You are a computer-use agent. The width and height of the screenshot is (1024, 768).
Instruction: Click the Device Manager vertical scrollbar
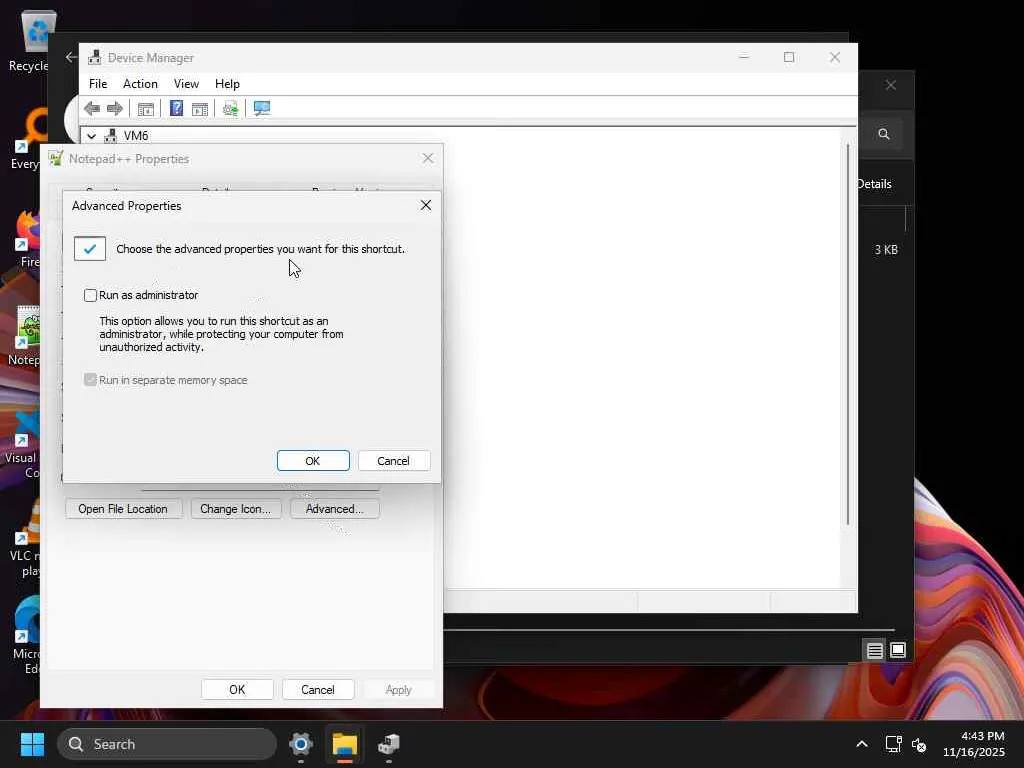coord(848,334)
